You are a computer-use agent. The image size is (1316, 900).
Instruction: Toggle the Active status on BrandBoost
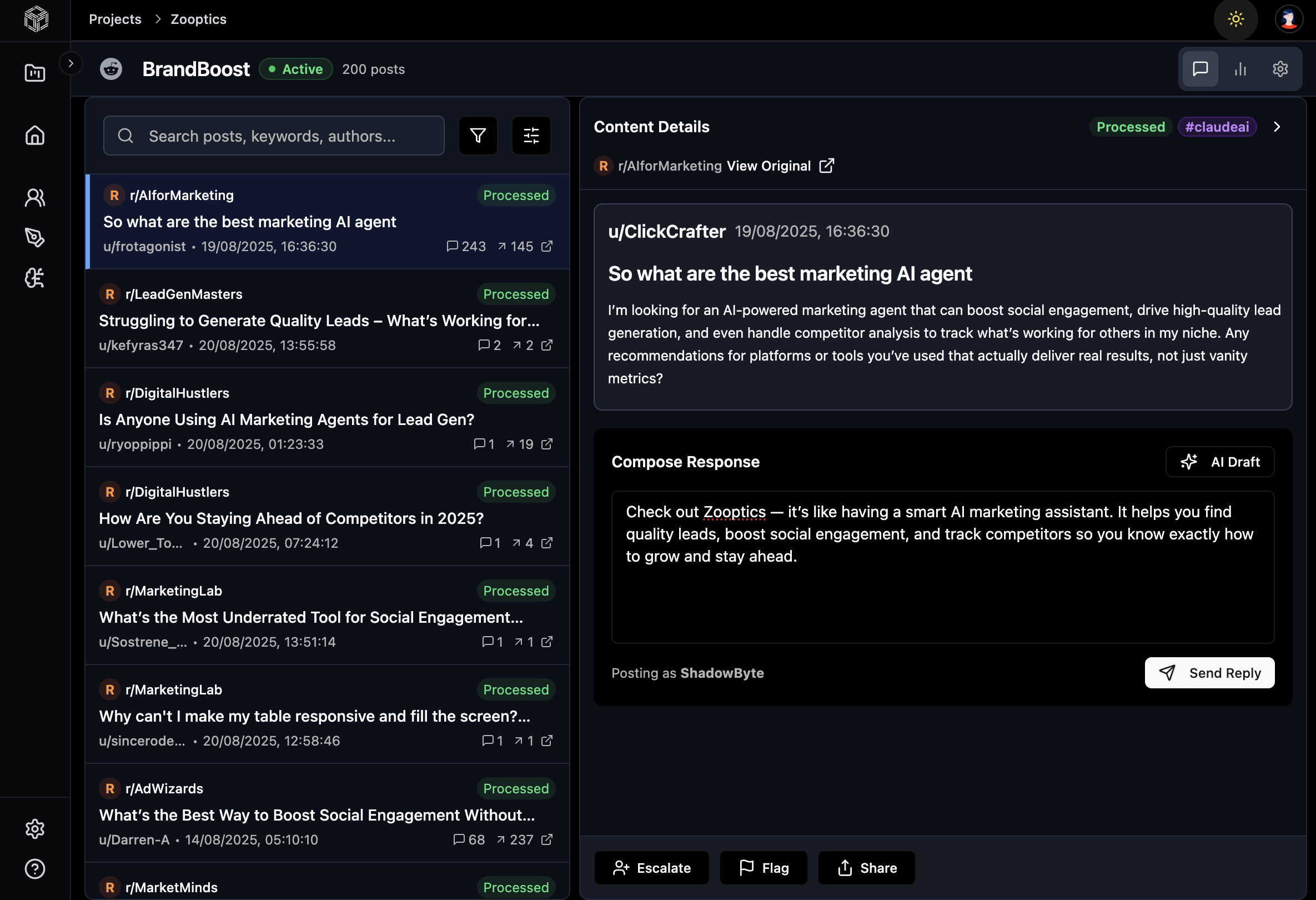[x=295, y=68]
